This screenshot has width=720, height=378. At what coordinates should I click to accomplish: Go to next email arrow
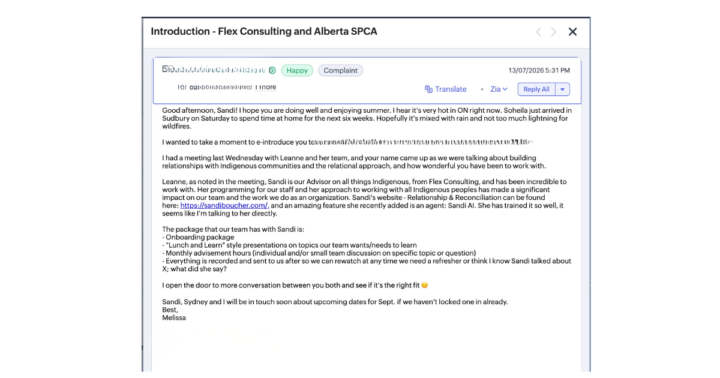553,32
